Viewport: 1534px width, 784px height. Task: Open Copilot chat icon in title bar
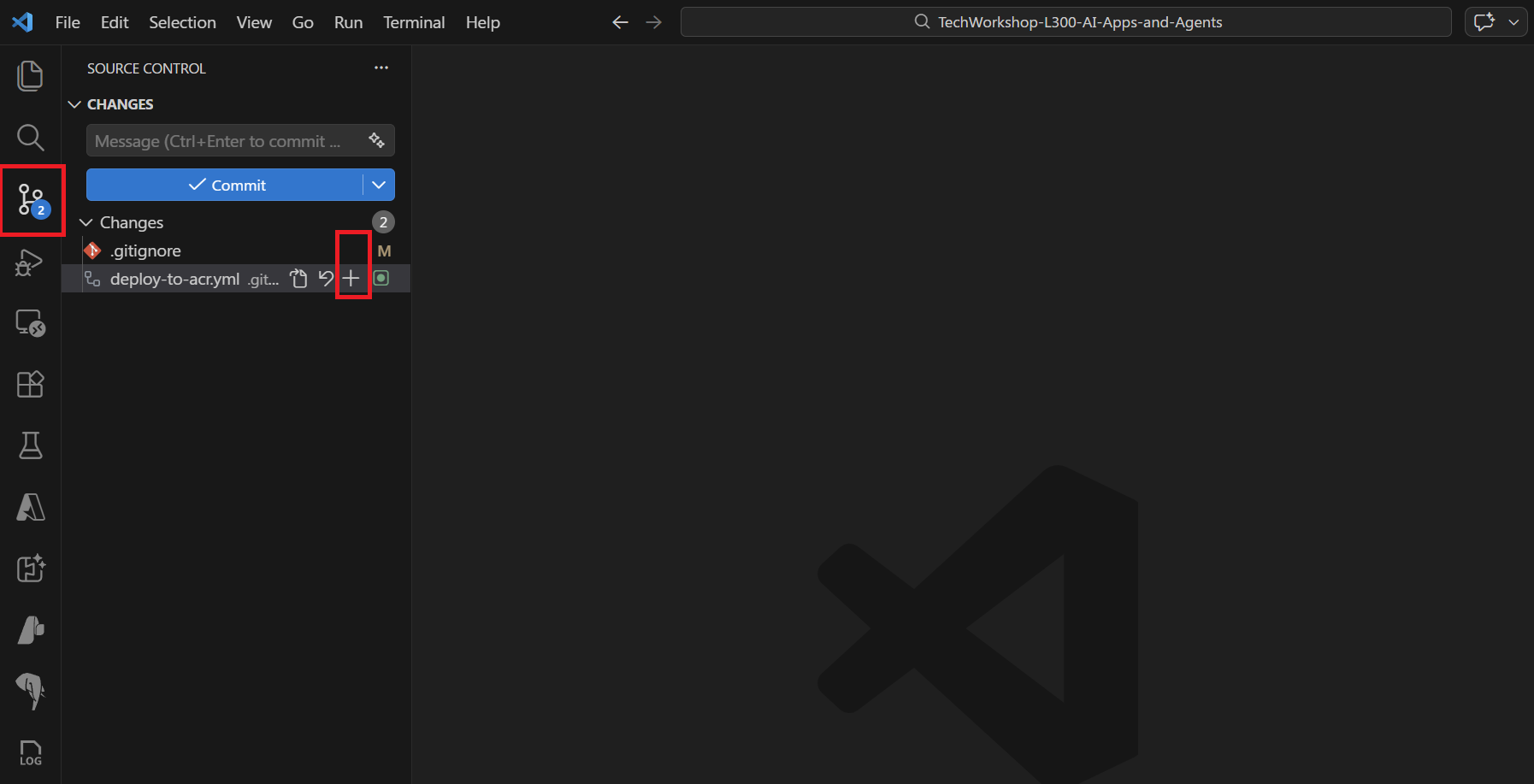tap(1484, 22)
